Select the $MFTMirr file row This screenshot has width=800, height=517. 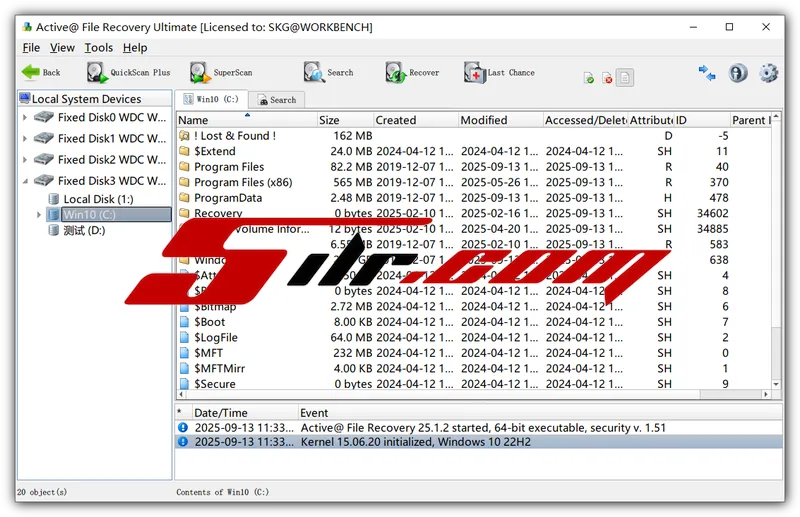tap(474, 368)
